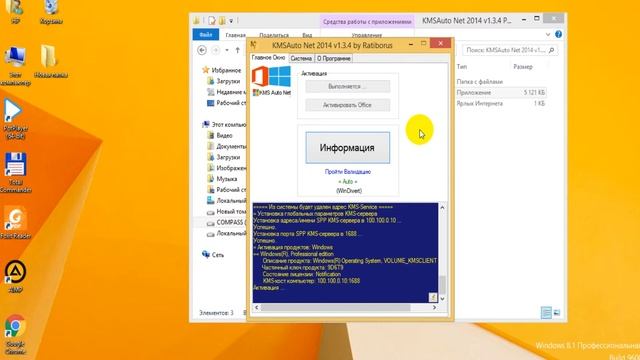
Task: Select Видео in navigation pane
Action: point(220,136)
